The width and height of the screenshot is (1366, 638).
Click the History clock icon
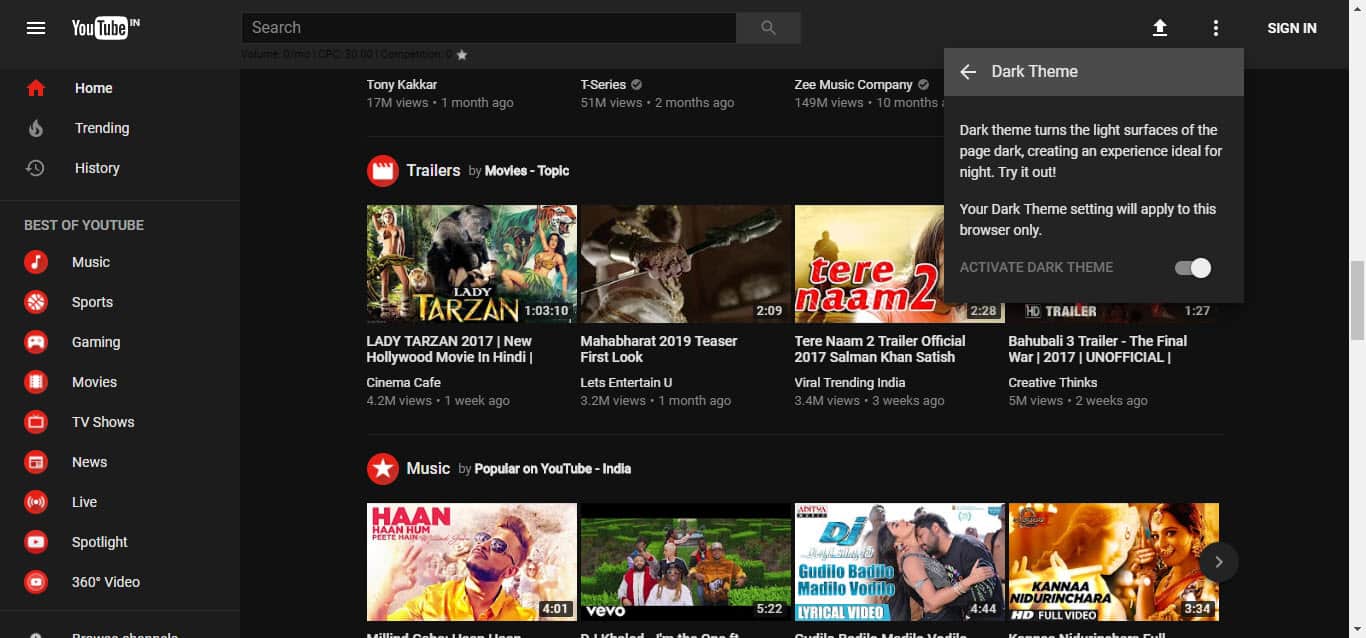point(36,168)
